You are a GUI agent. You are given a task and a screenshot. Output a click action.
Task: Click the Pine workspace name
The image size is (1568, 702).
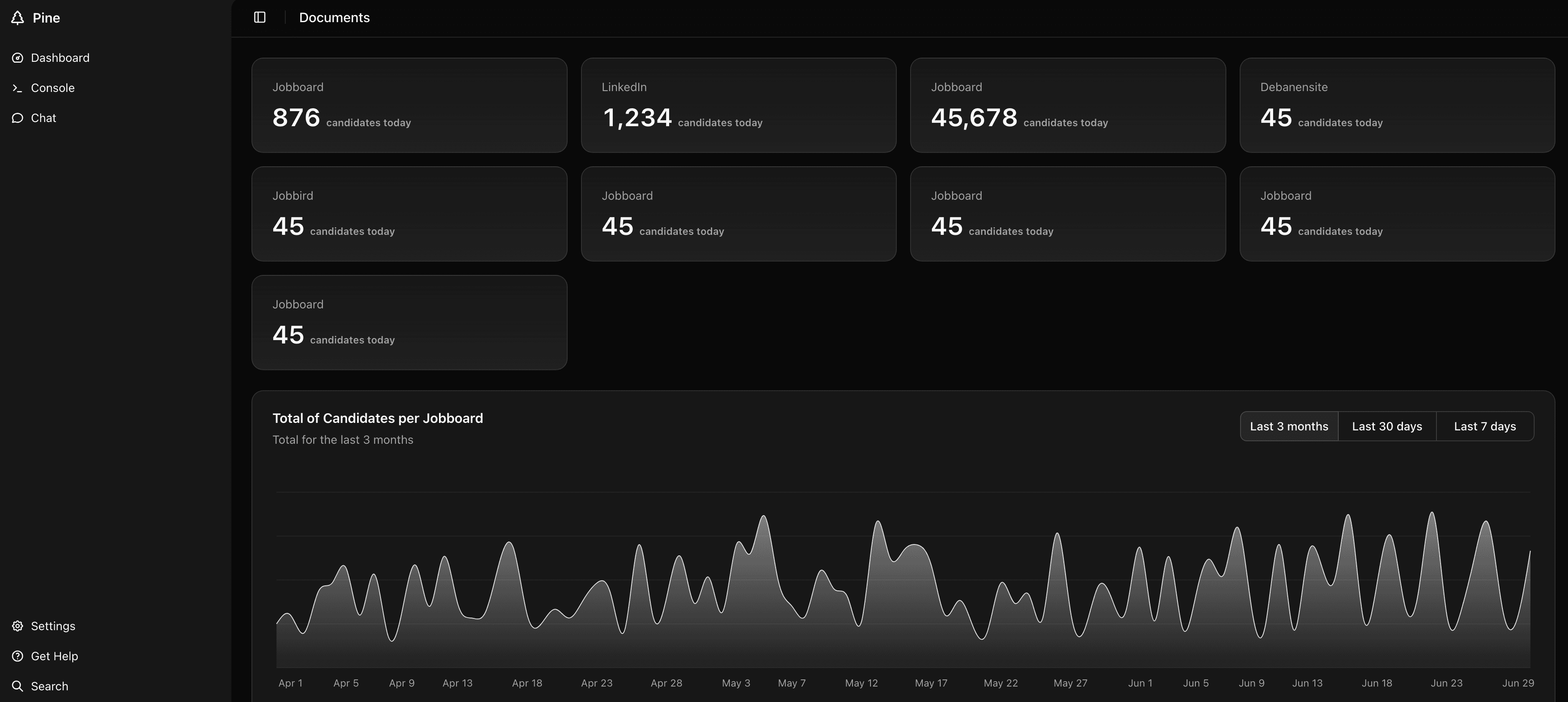point(46,18)
